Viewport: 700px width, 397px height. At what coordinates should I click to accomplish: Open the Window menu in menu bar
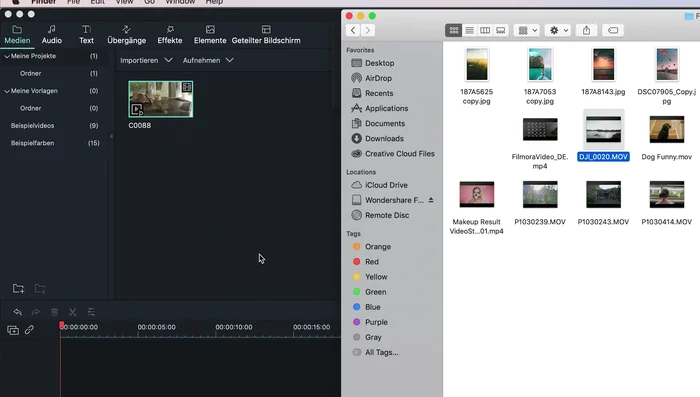click(180, 2)
